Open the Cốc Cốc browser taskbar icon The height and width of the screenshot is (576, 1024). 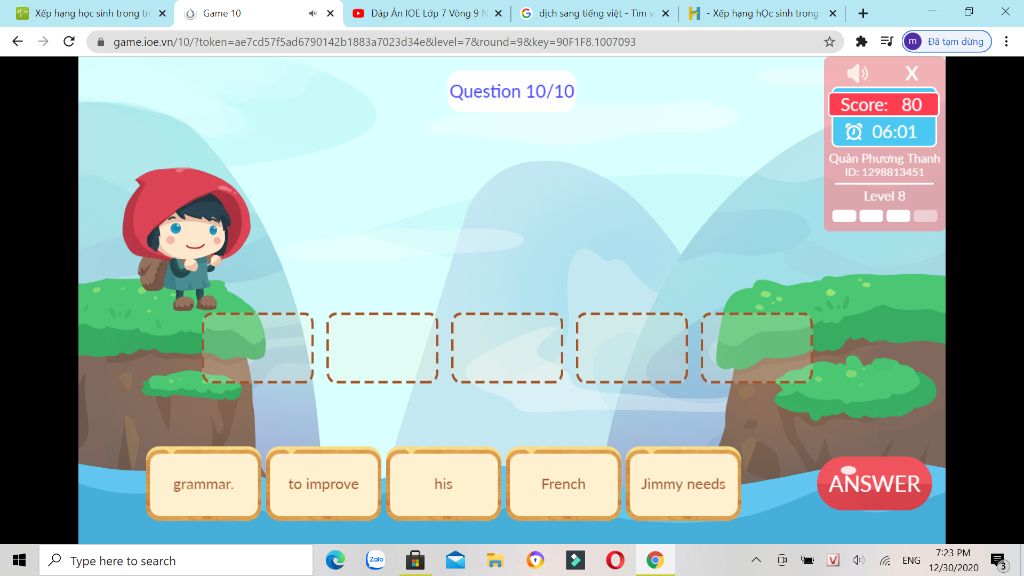click(535, 560)
